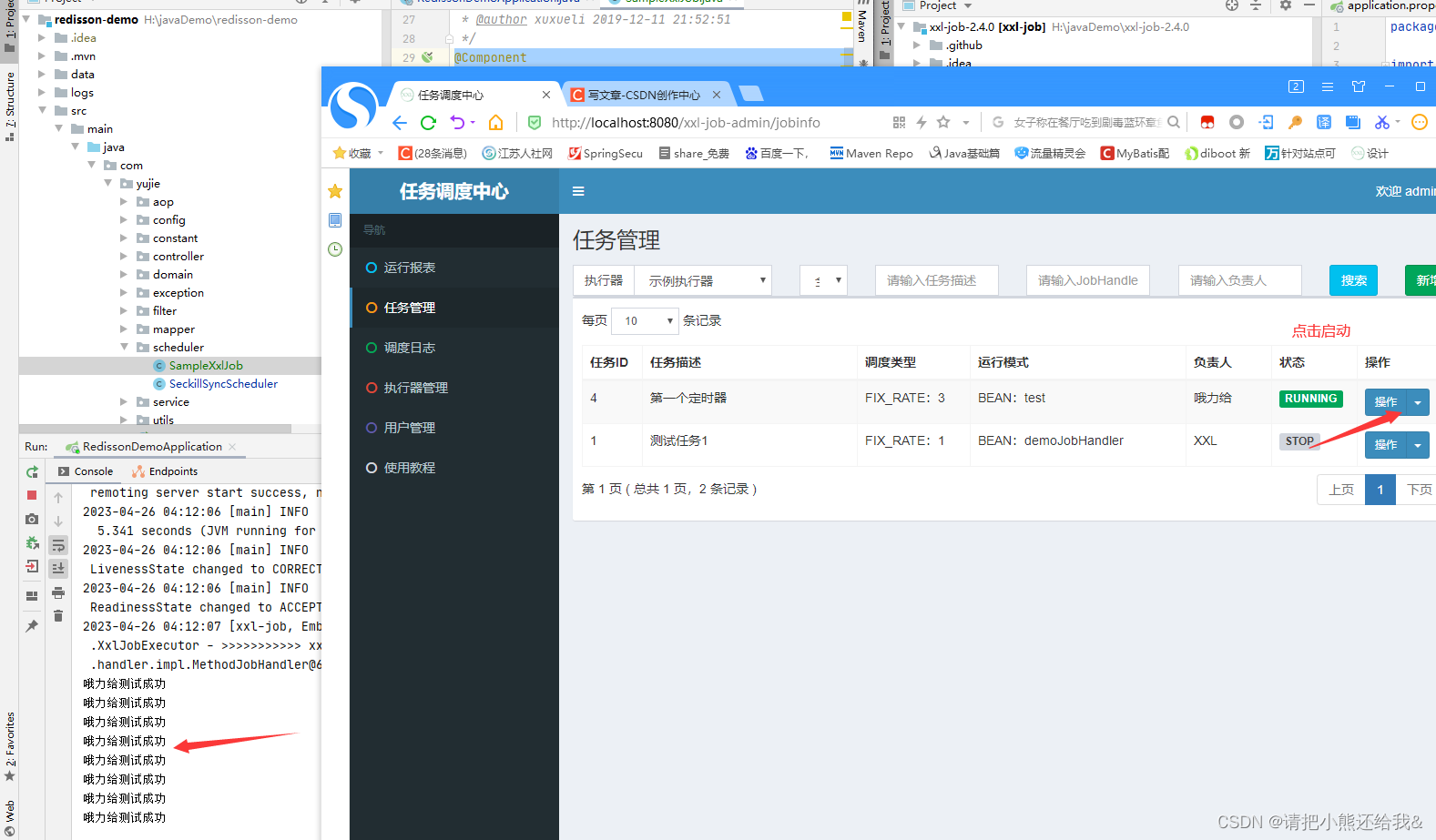This screenshot has width=1436, height=840.
Task: Expand the controller folder in project tree
Action: click(125, 256)
